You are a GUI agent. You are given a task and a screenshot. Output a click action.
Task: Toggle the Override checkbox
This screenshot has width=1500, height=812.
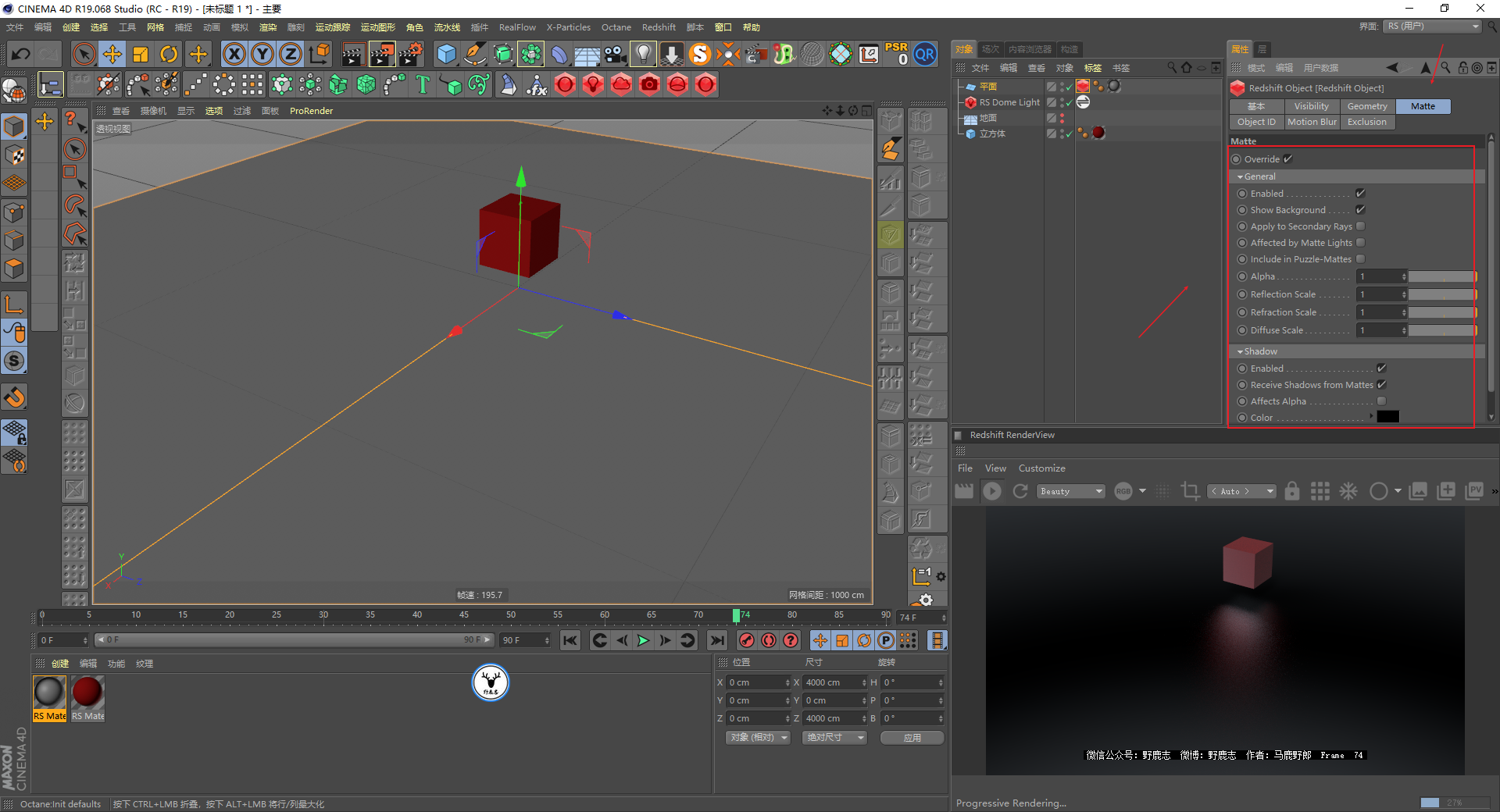tap(1287, 159)
